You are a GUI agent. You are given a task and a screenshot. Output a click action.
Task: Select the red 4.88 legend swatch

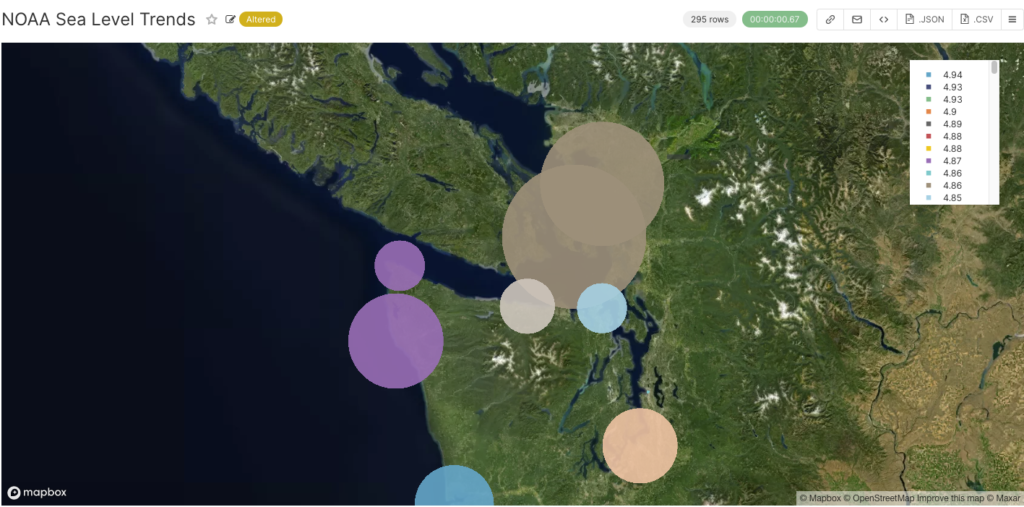[929, 136]
